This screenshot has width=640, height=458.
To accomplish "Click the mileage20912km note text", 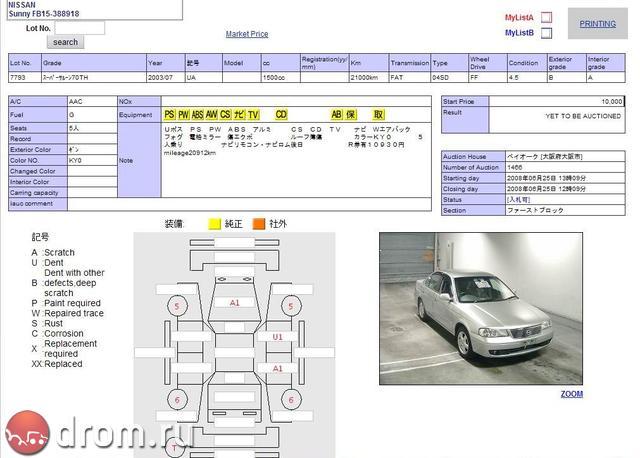I will pos(190,153).
